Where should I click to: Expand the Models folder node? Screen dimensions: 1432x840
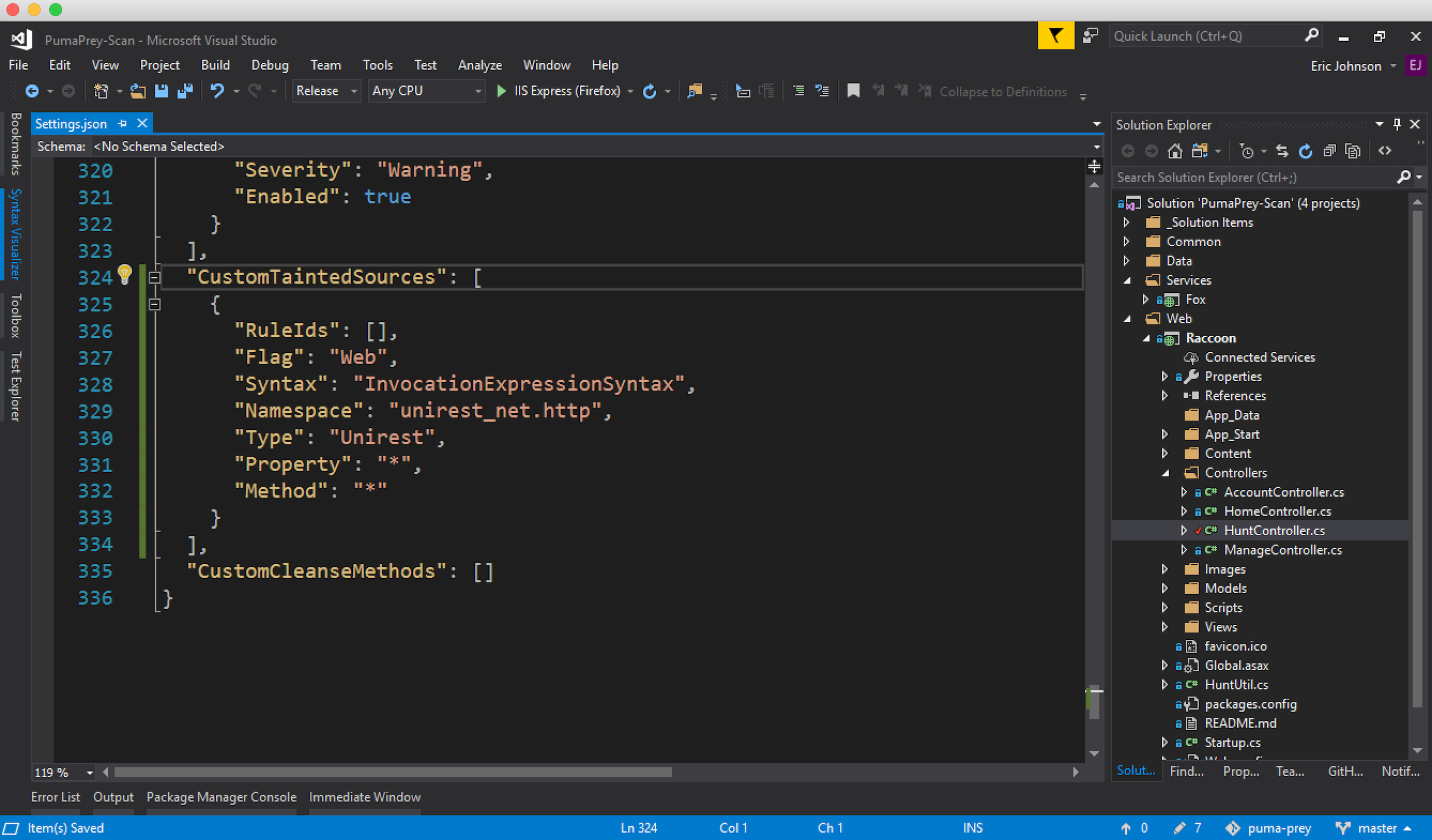pyautogui.click(x=1164, y=588)
